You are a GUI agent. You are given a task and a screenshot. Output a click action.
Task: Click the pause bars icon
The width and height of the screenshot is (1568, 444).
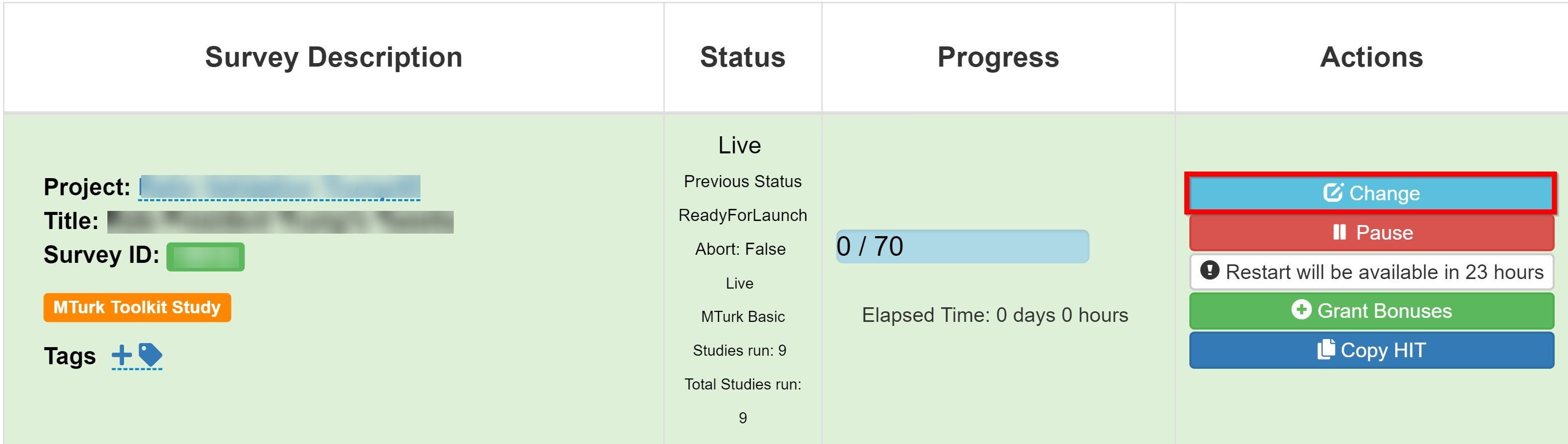point(1339,232)
